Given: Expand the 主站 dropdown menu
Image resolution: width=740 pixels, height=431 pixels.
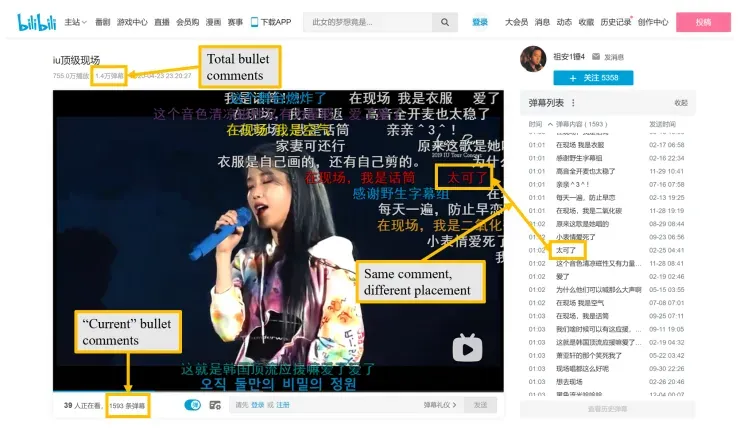Looking at the screenshot, I should coord(76,22).
